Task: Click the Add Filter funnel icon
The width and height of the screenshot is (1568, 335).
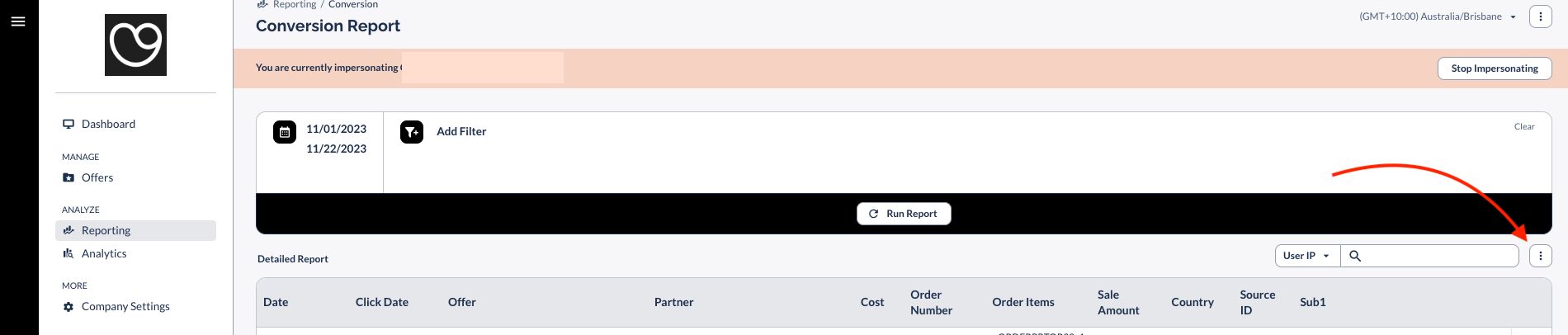Action: 412,132
